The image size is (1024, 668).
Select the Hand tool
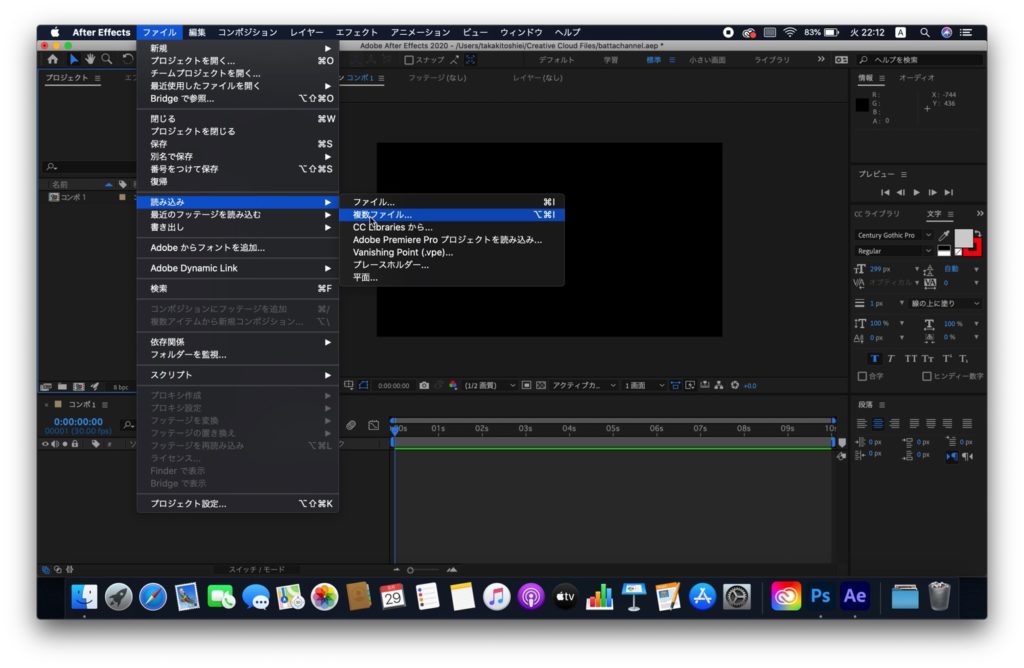(89, 59)
